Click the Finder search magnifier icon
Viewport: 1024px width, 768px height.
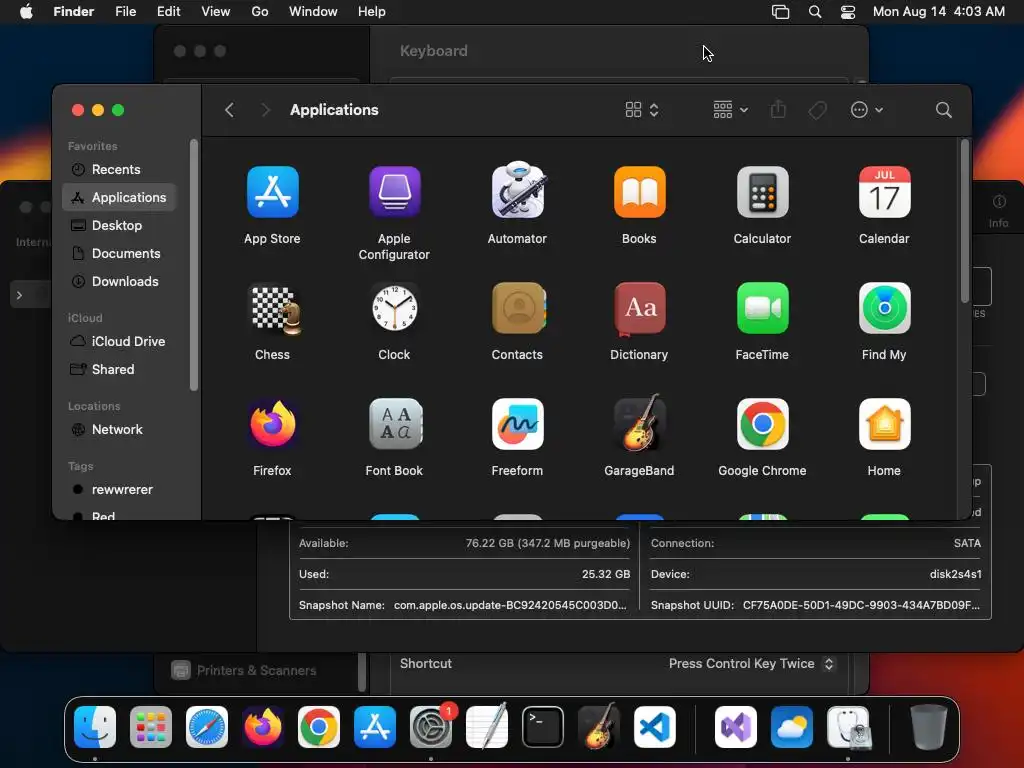[943, 110]
